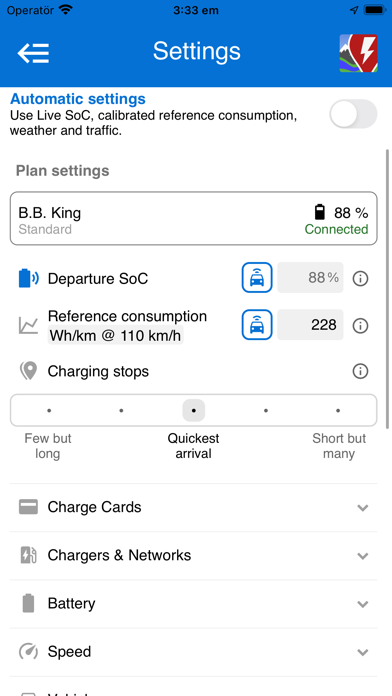
Task: Open the Speed settings row
Action: 194,652
